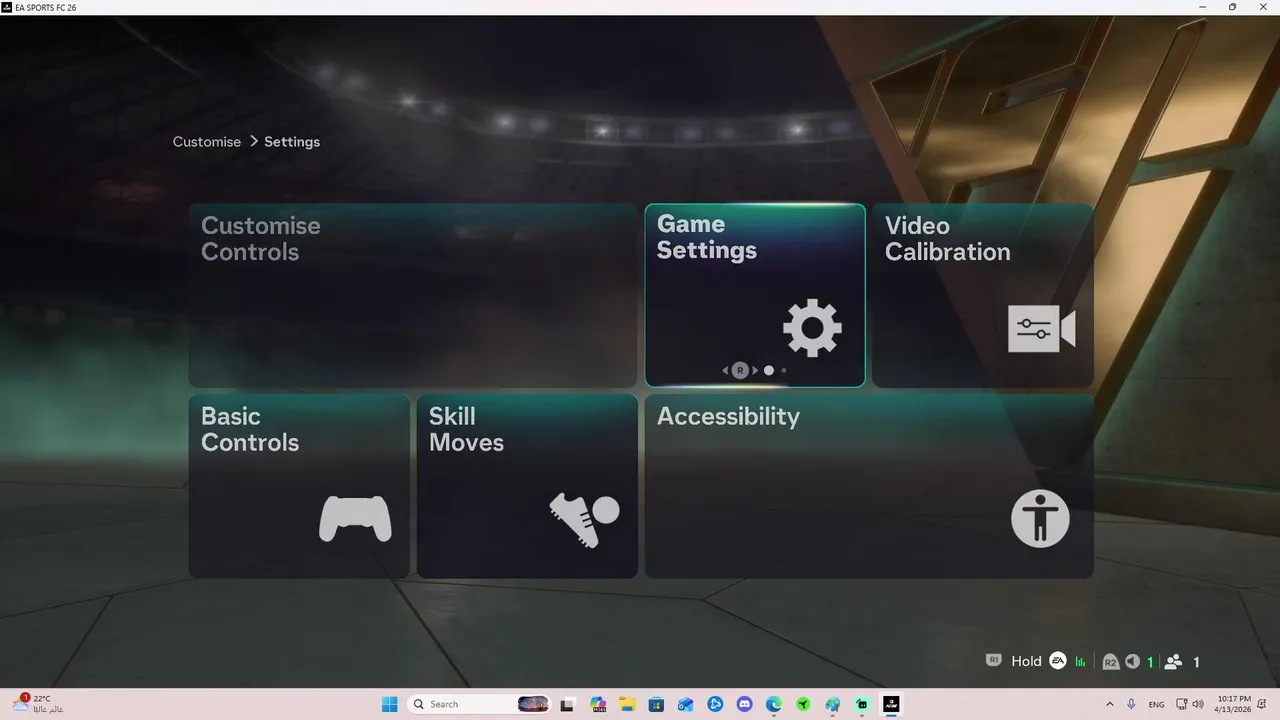Open File Explorer from taskbar
The image size is (1280, 720).
(x=627, y=704)
